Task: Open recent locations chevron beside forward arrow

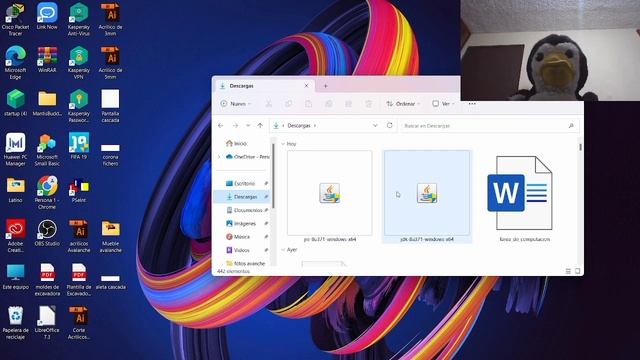Action: pyautogui.click(x=248, y=126)
